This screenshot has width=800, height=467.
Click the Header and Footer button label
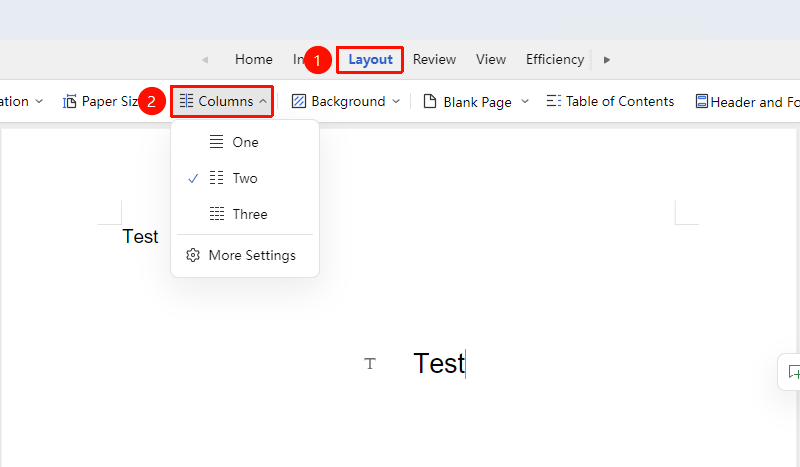(755, 102)
